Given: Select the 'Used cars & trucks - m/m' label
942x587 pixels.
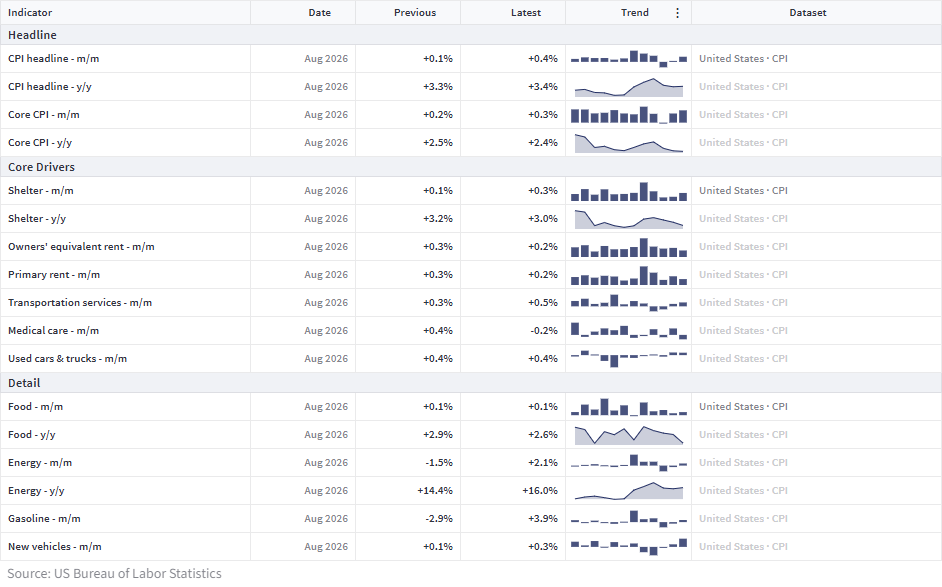Looking at the screenshot, I should [67, 359].
